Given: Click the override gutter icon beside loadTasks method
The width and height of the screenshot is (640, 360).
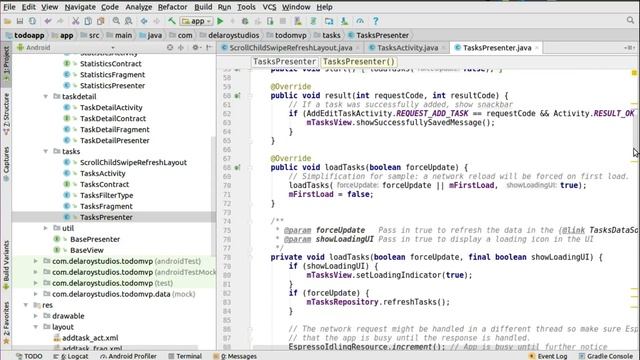Looking at the screenshot, I should coord(237,168).
